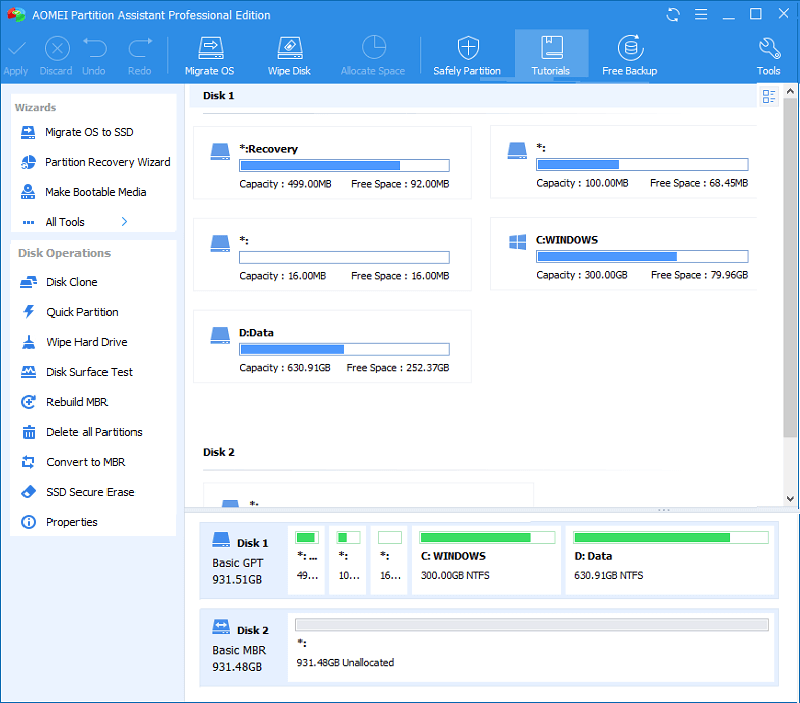
Task: Run Disk Surface Test
Action: 77,372
